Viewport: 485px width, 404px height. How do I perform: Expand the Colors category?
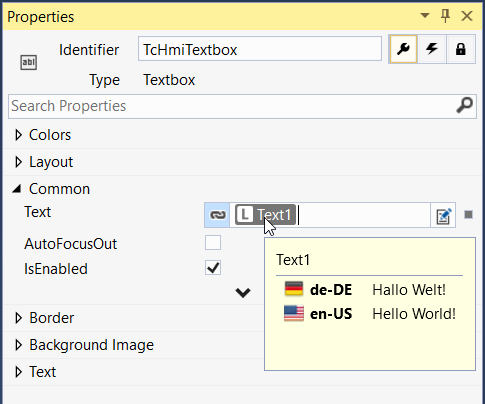(x=18, y=135)
